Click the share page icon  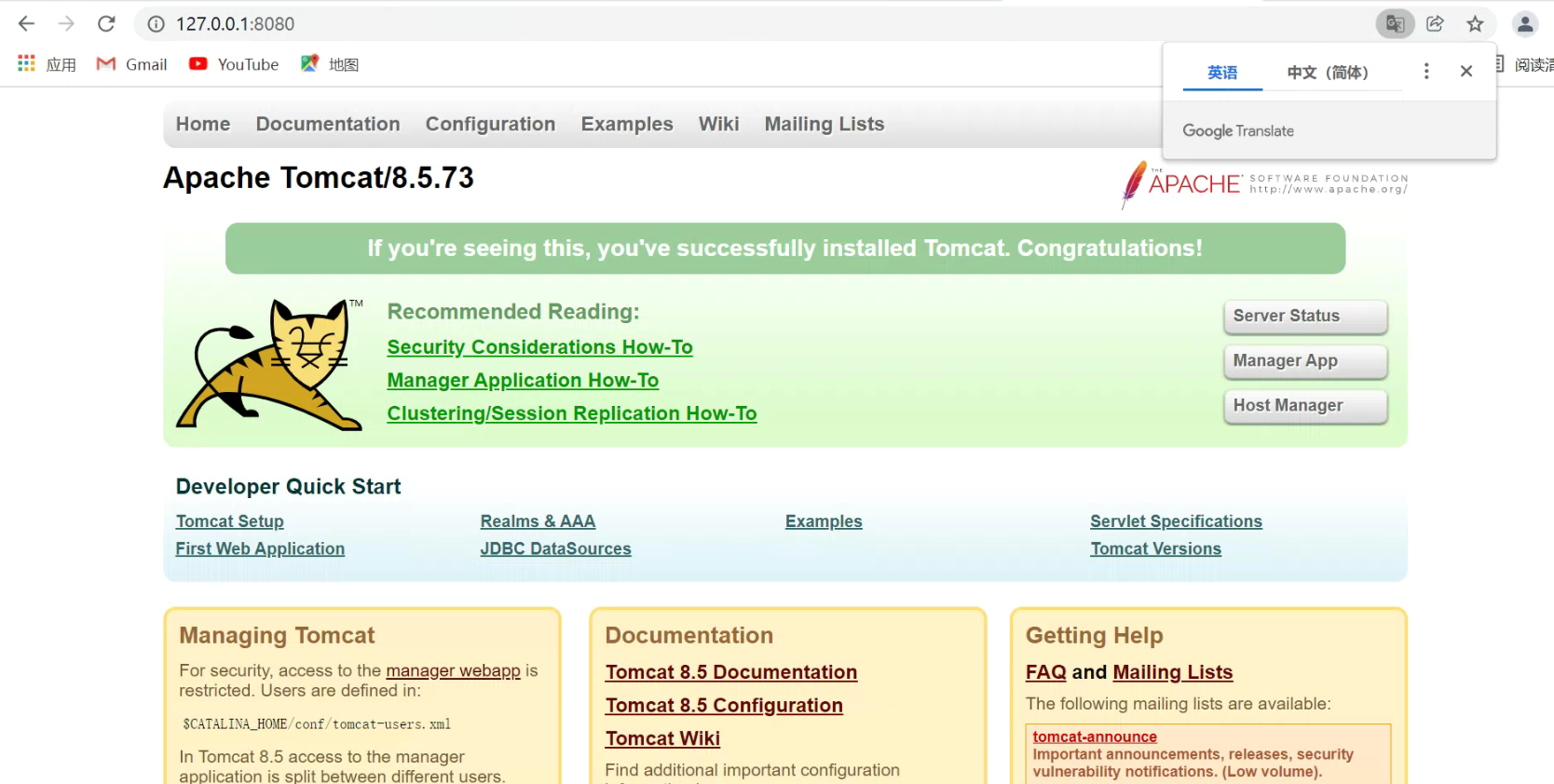(x=1435, y=24)
